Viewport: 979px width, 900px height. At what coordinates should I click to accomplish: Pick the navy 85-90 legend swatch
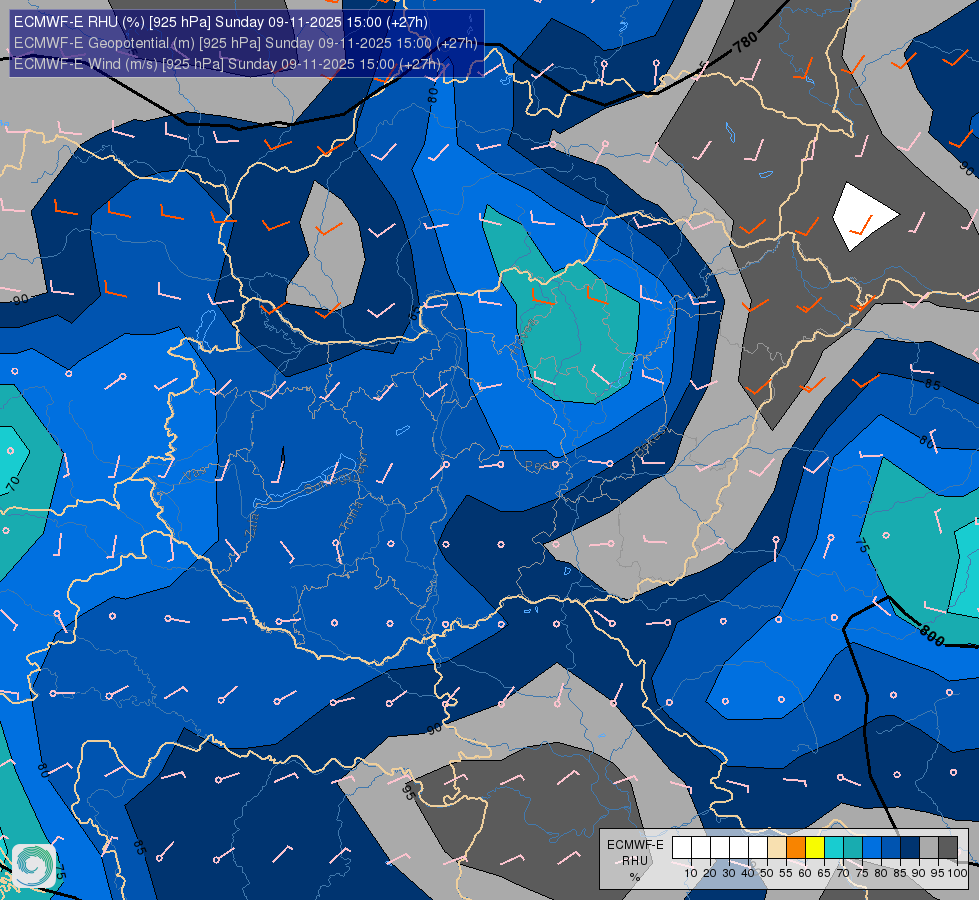tap(910, 847)
